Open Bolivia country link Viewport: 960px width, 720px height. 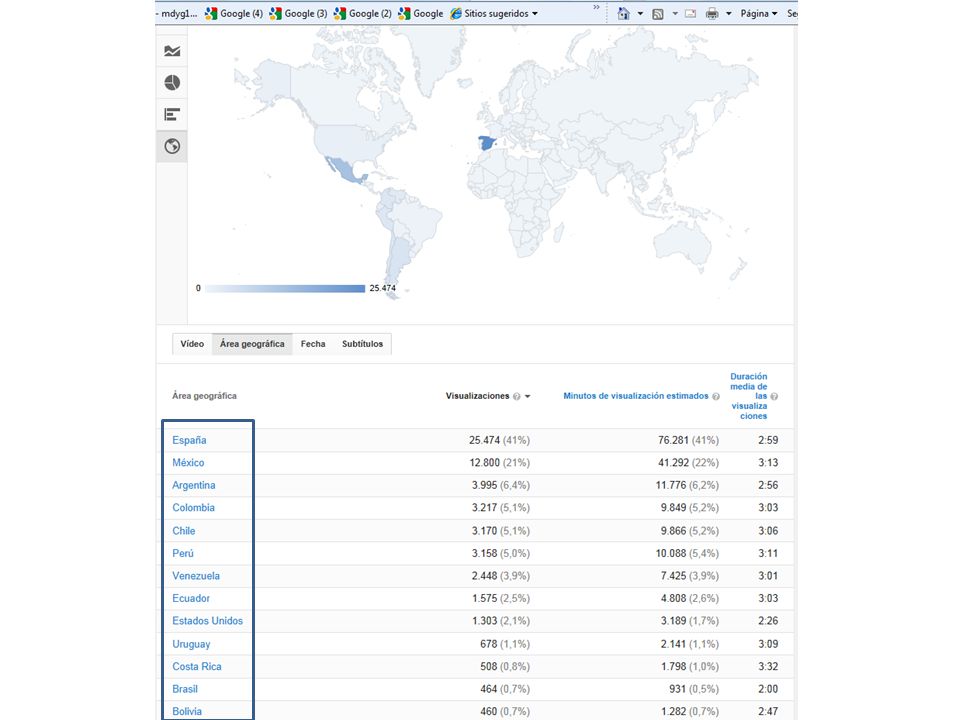[x=187, y=711]
